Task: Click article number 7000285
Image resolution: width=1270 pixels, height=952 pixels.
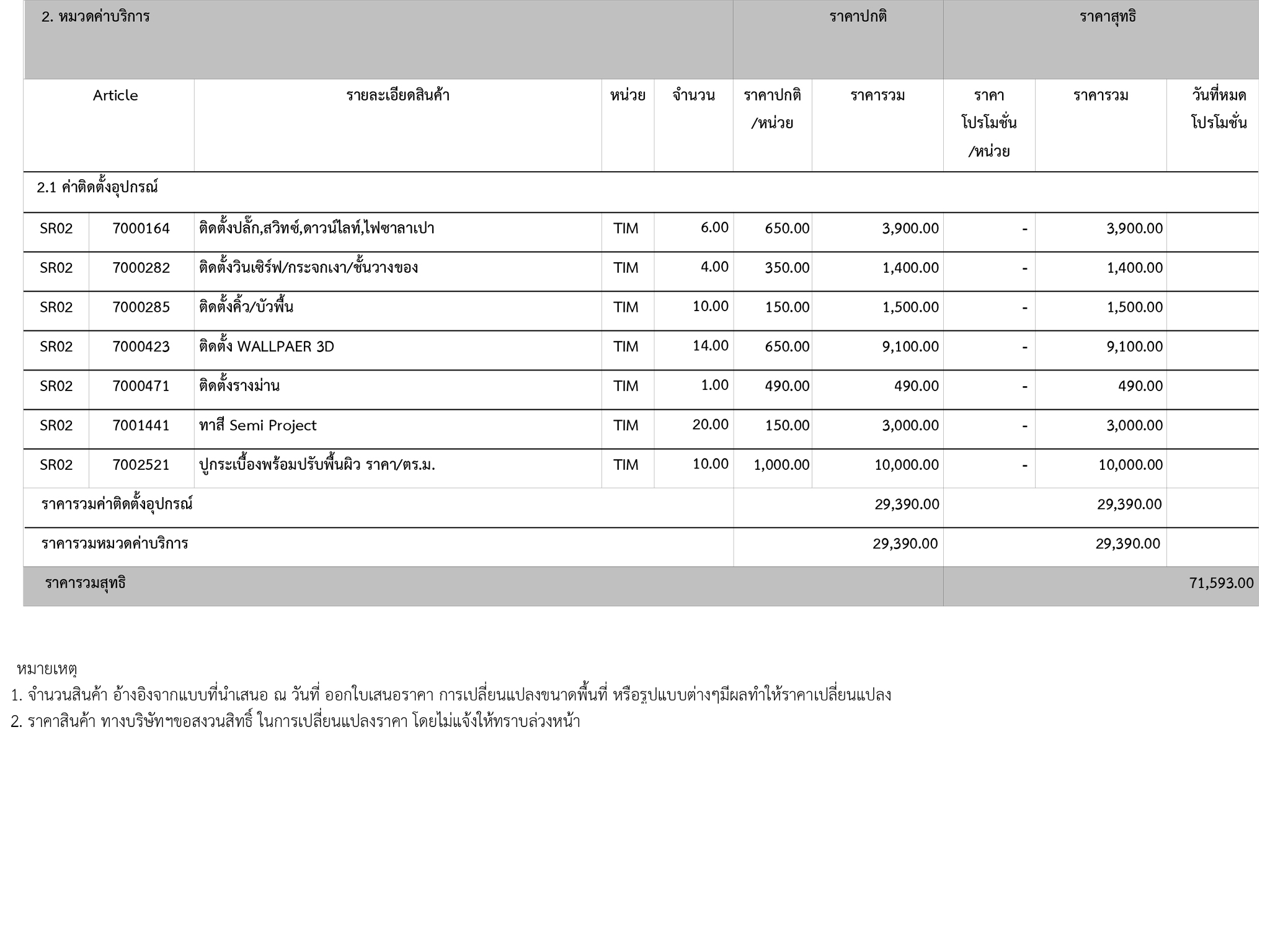Action: click(141, 307)
